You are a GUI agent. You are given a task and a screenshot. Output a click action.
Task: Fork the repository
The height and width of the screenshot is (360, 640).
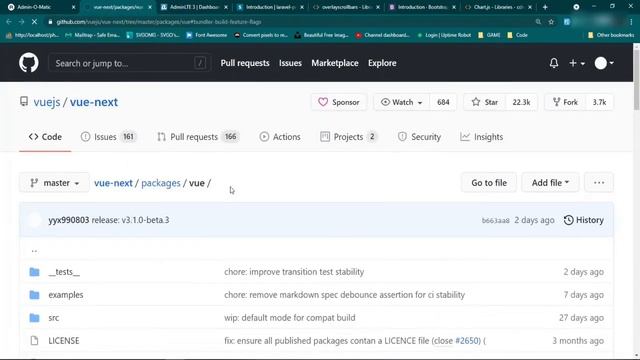(x=565, y=102)
